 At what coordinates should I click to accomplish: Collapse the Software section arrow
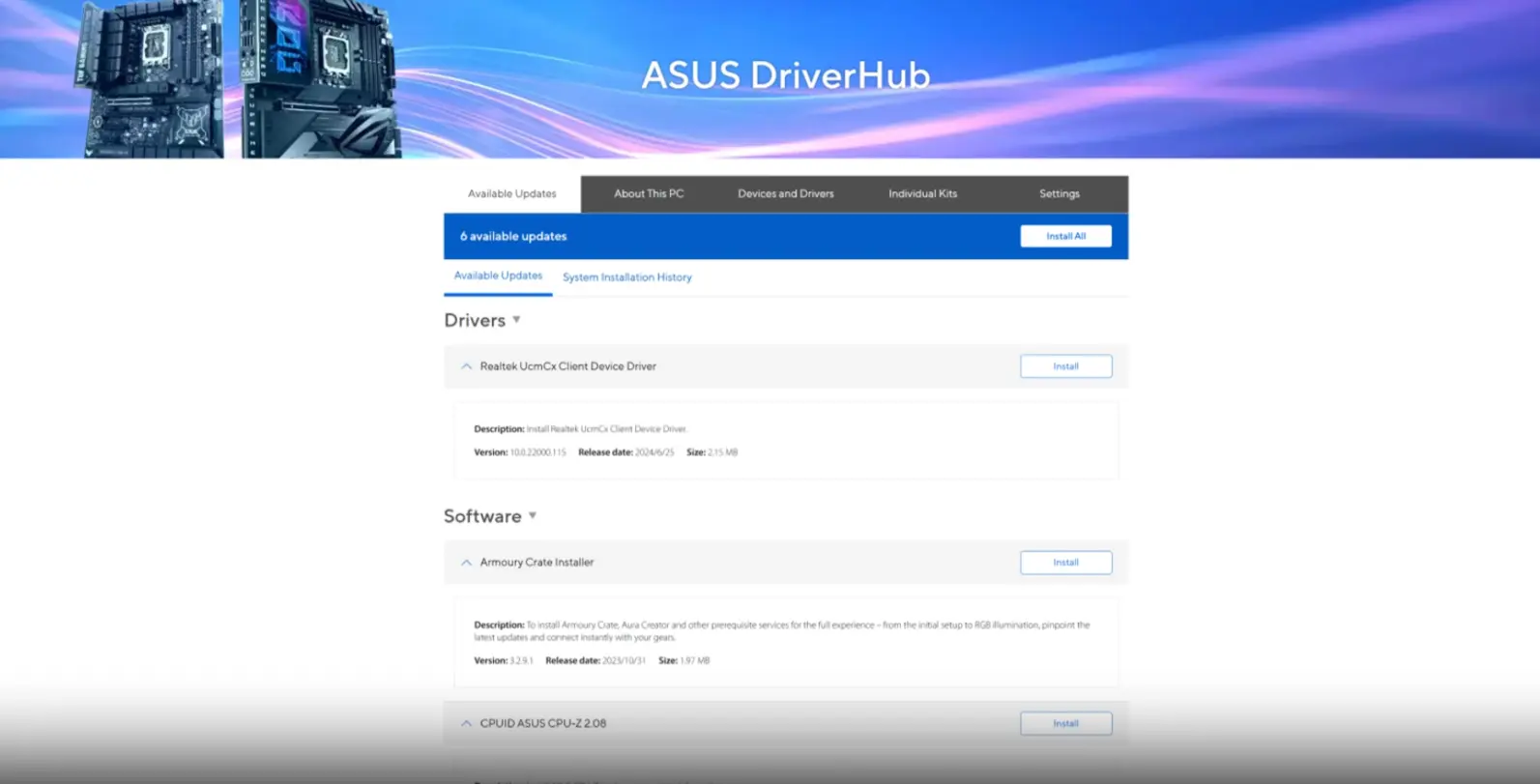click(x=533, y=516)
